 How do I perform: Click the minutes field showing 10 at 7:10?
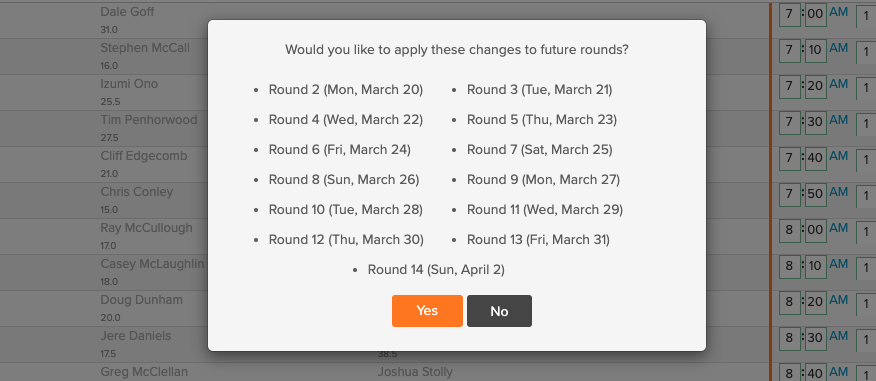[816, 50]
